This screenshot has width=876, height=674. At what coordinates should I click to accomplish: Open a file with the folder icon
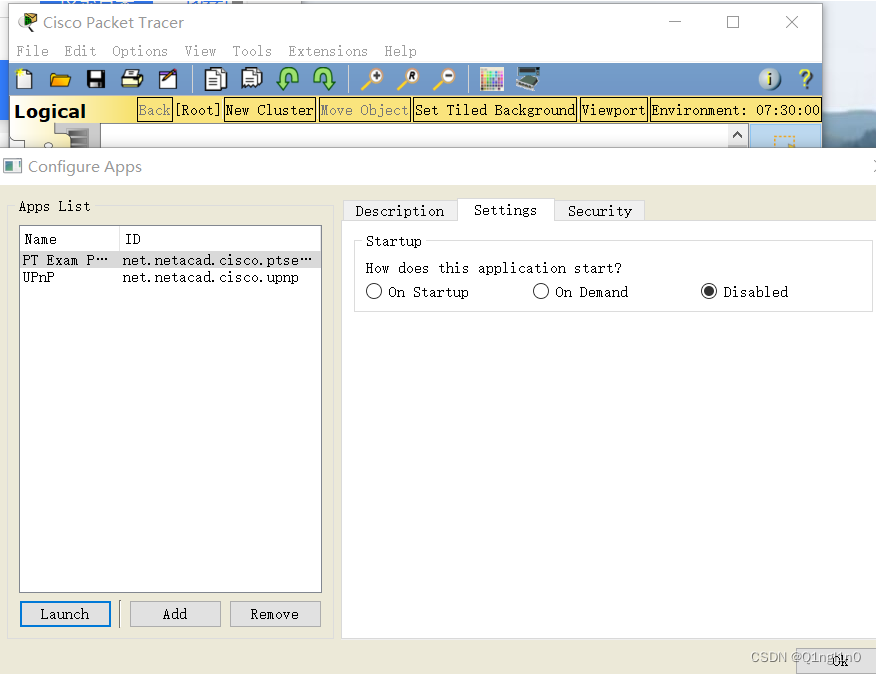click(x=60, y=79)
